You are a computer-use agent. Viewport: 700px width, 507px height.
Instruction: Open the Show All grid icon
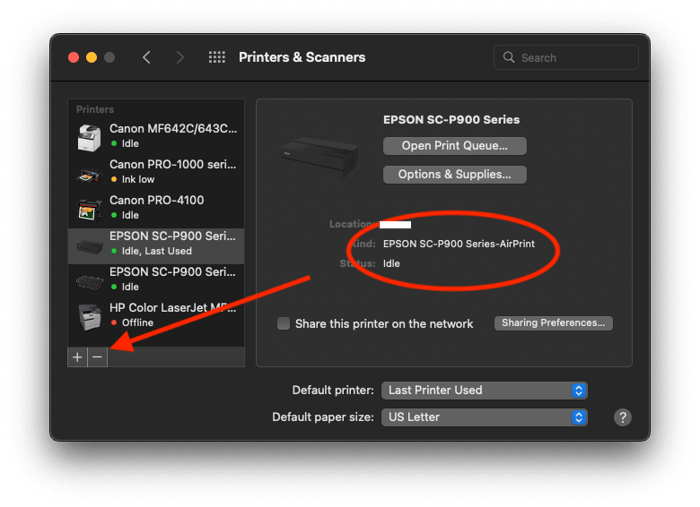217,58
